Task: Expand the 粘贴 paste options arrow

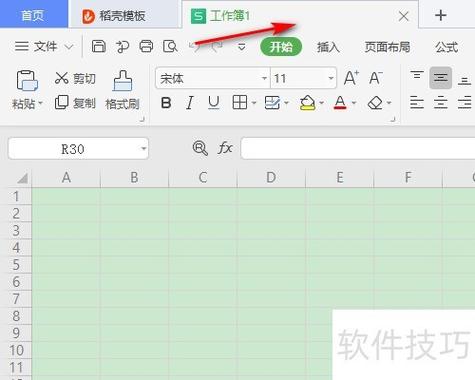Action: click(40, 103)
